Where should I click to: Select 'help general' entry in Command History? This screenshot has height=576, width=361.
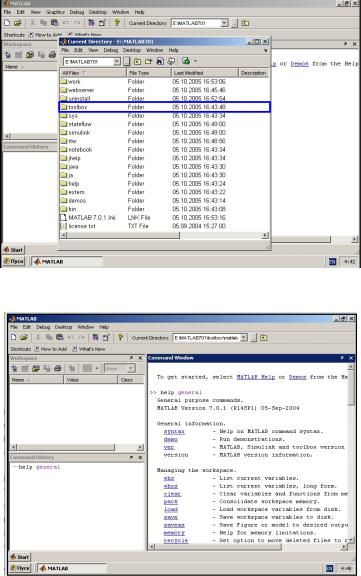click(39, 467)
